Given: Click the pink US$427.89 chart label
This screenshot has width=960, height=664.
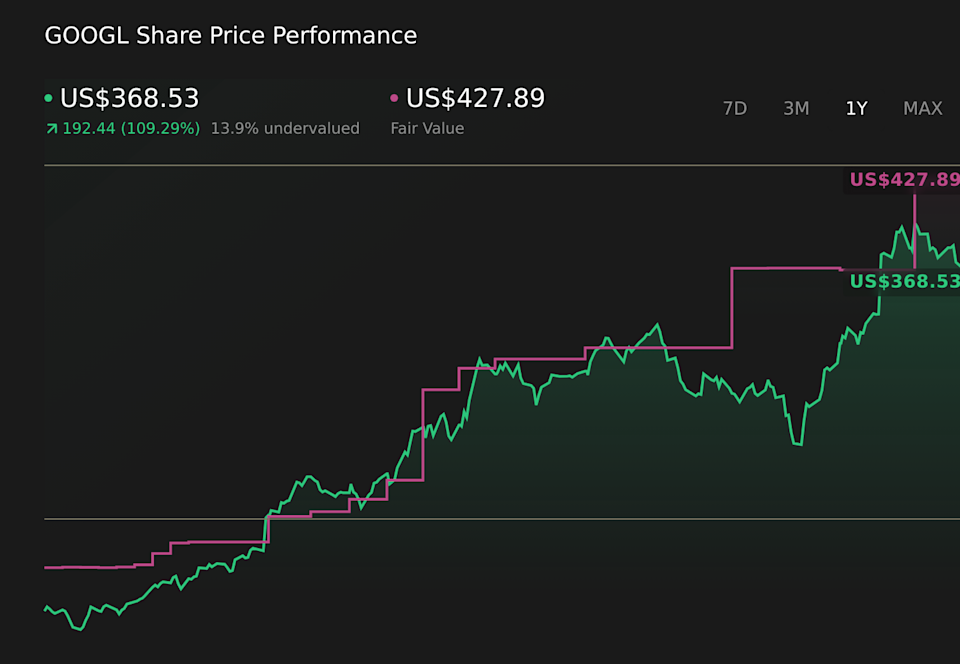Looking at the screenshot, I should 904,179.
